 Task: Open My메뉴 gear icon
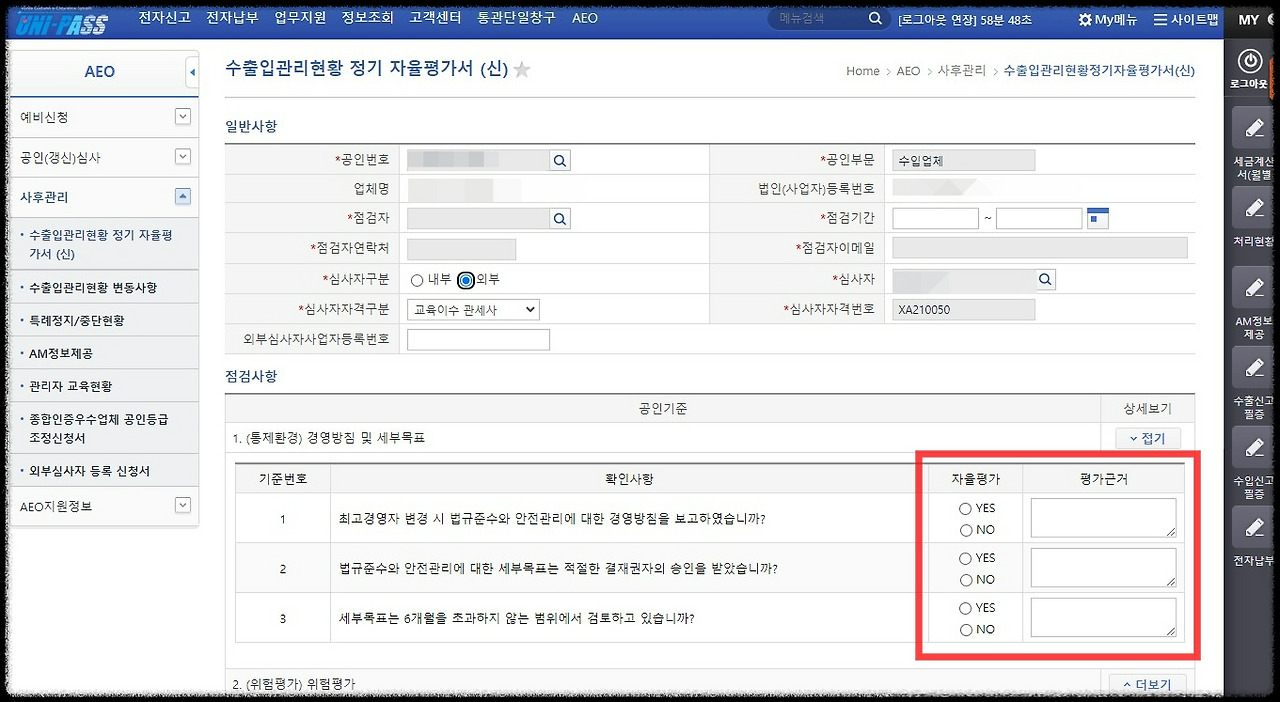(x=1085, y=19)
